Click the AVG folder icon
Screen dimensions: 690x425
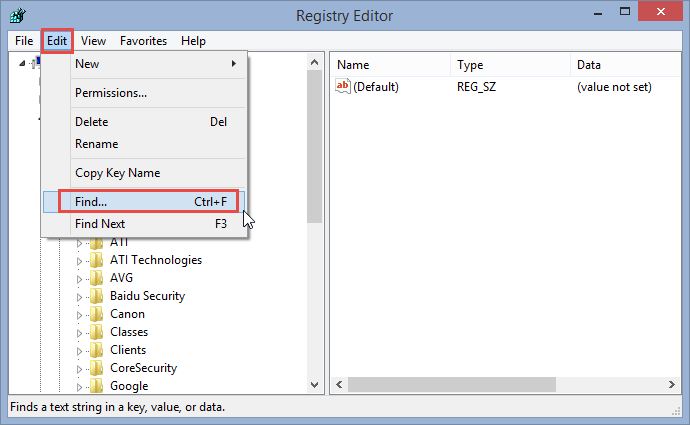point(96,278)
